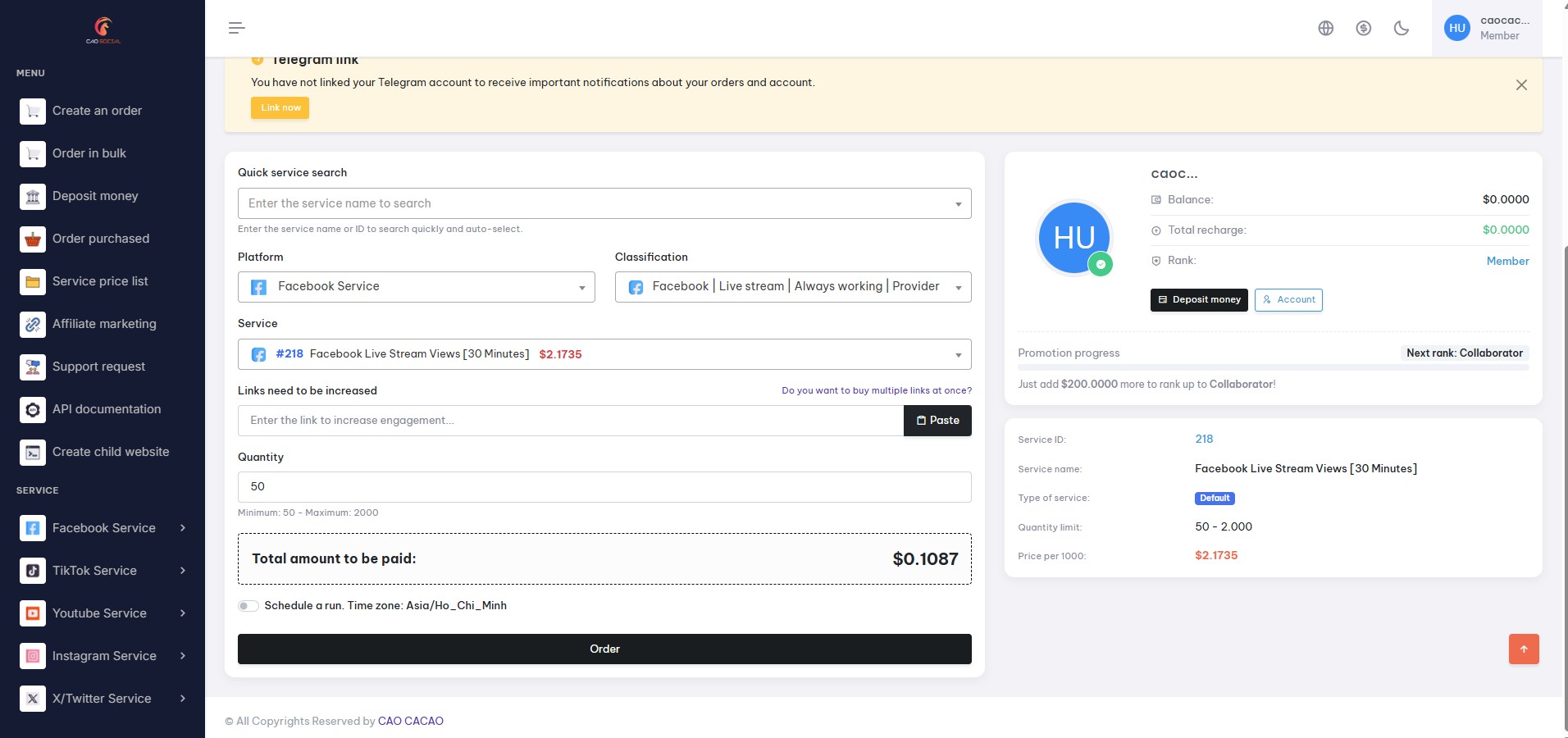Open the Service dropdown #218
Viewport: 1568px width, 738px height.
point(604,354)
